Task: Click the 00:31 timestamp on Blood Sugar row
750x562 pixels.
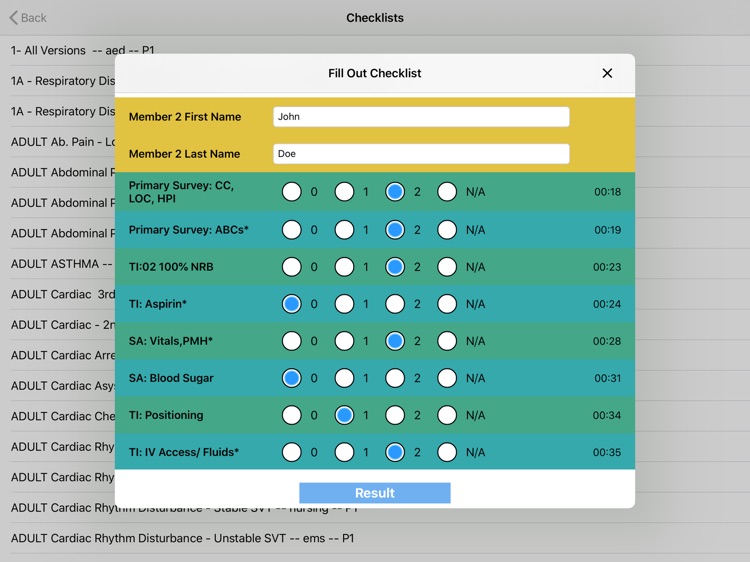Action: tap(607, 378)
